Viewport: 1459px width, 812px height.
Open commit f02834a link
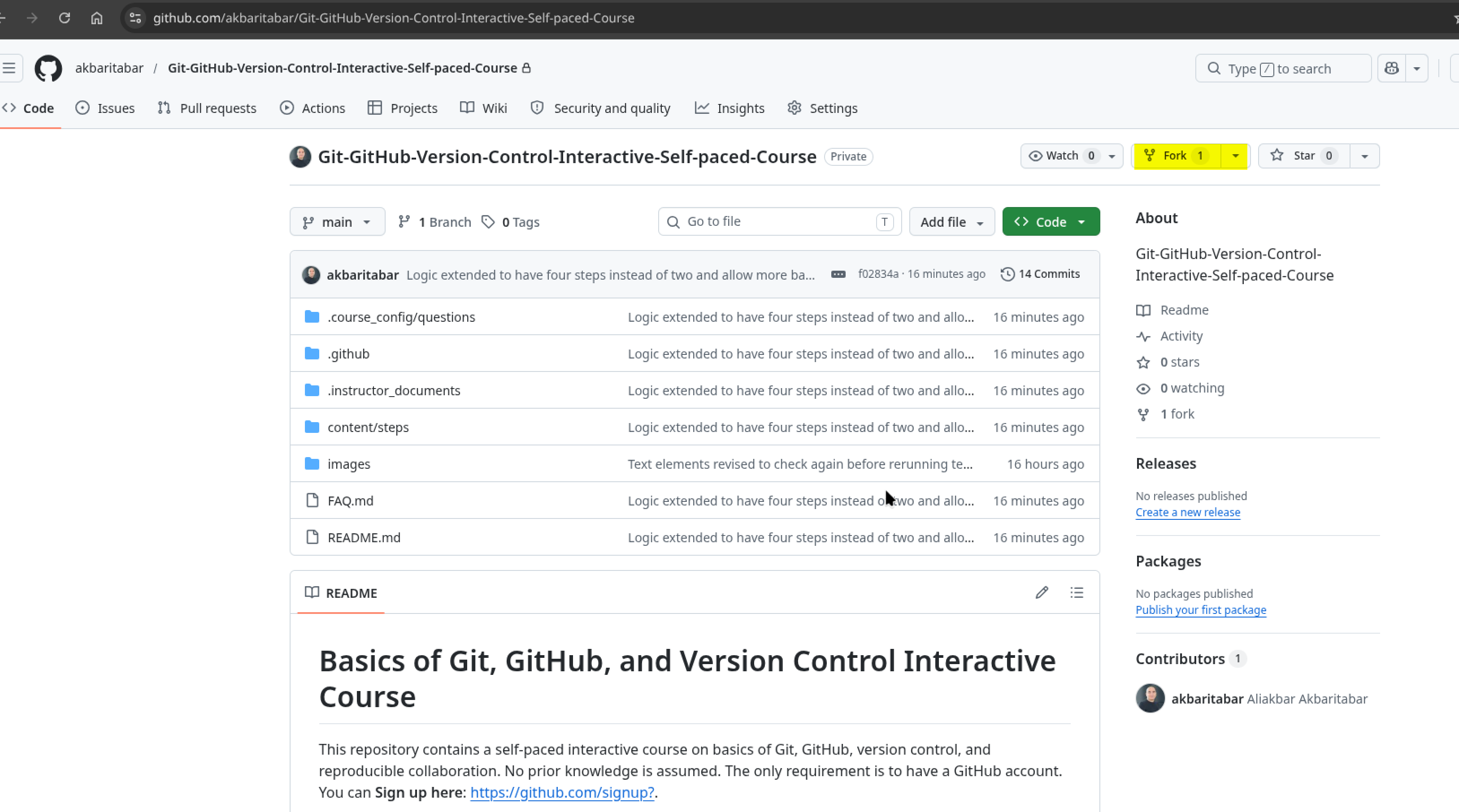[878, 274]
